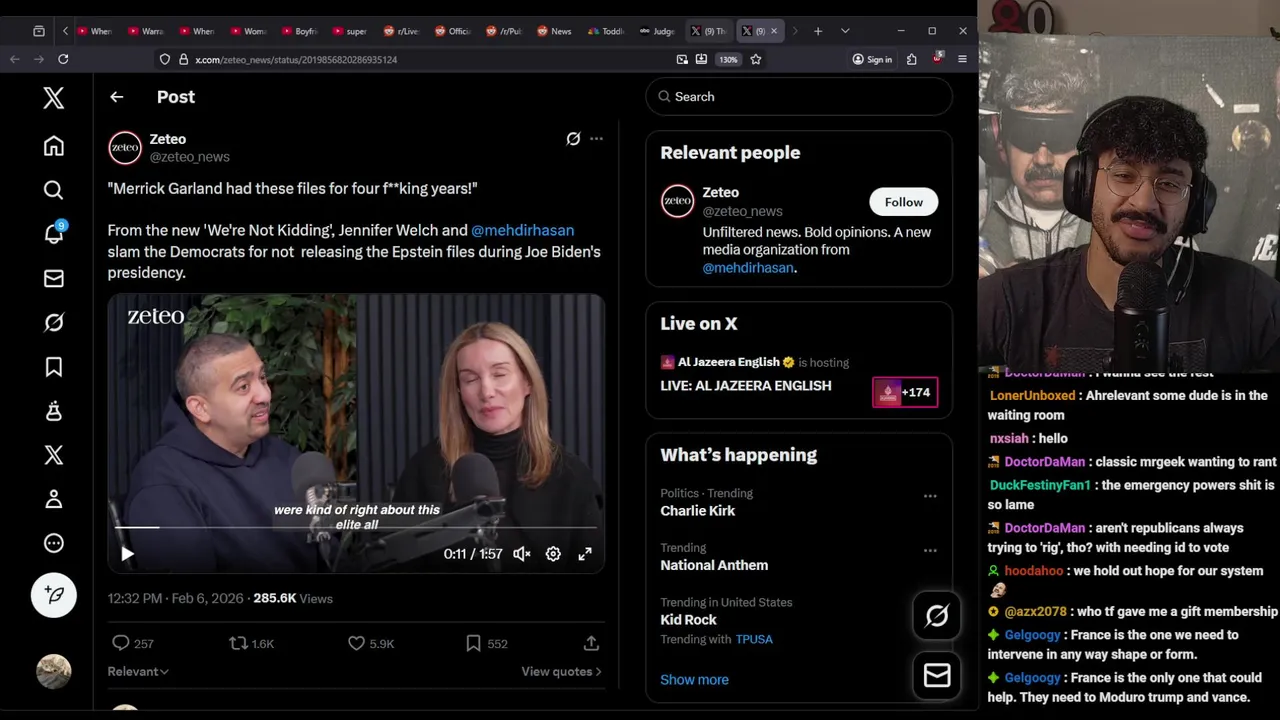Screen dimensions: 1280x720
Task: Open Charlie Kirk trending topic
Action: [697, 511]
